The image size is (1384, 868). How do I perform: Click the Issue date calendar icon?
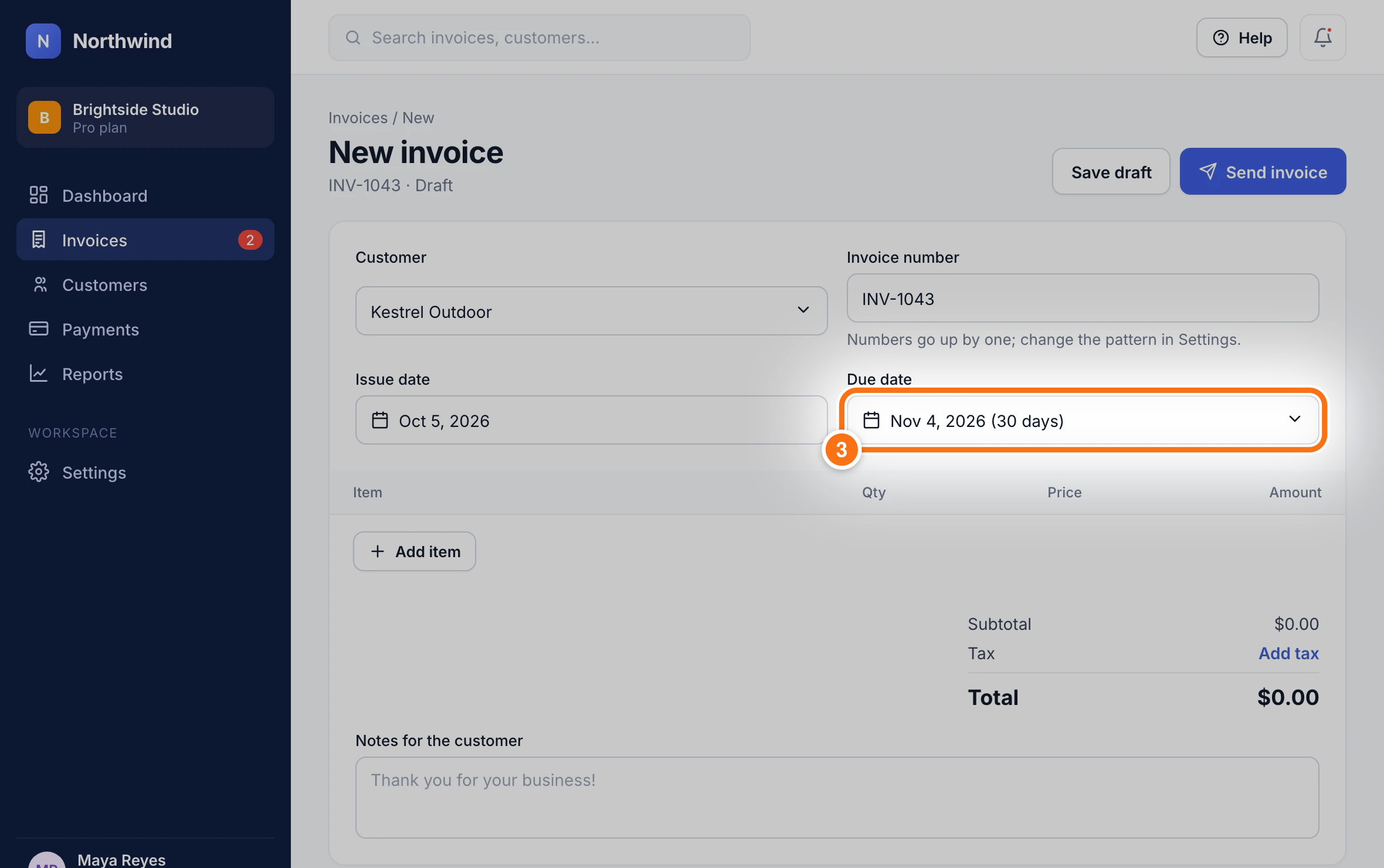coord(380,421)
